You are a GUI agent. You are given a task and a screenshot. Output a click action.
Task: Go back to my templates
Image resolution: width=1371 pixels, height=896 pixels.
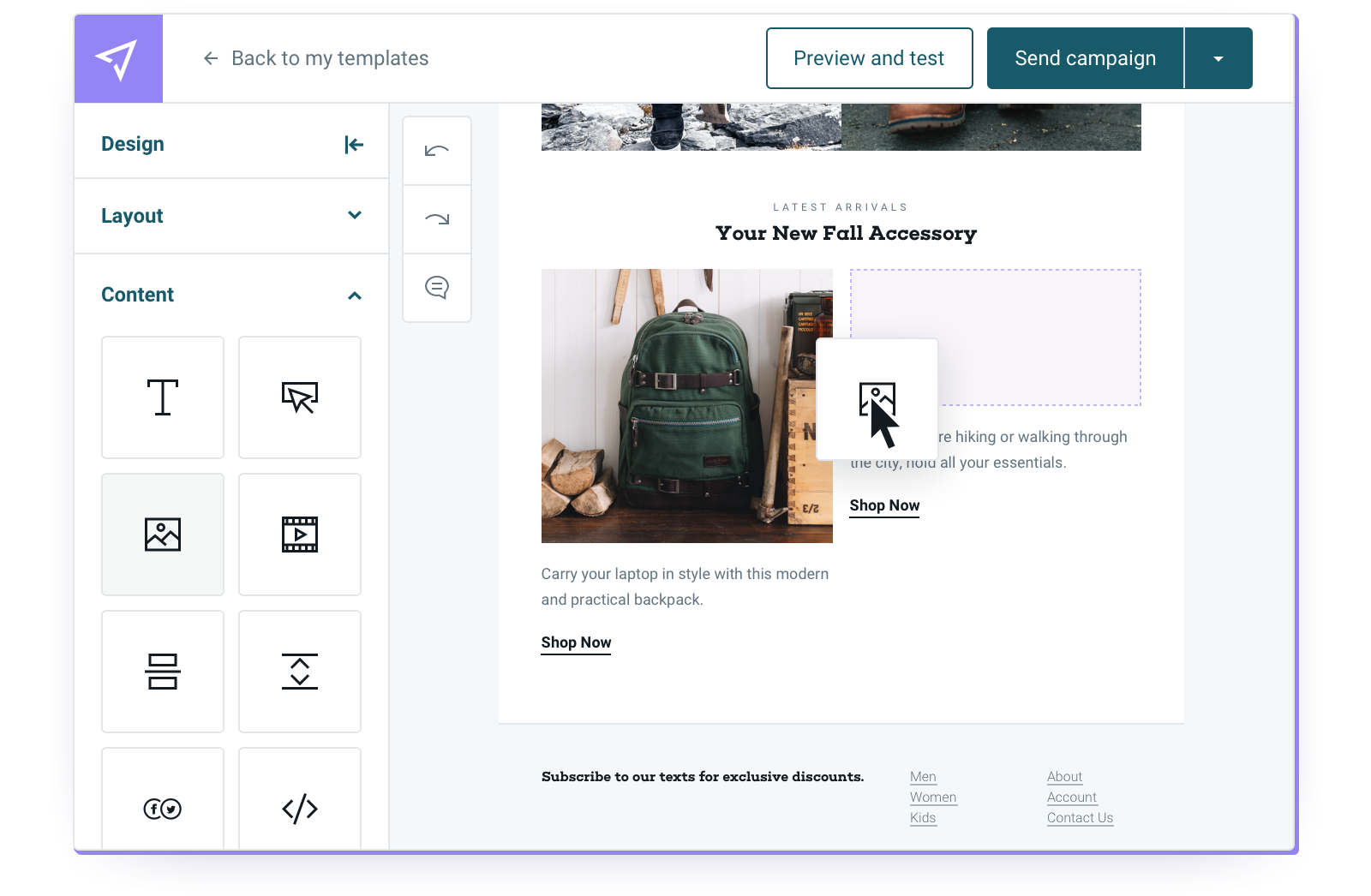[x=315, y=58]
